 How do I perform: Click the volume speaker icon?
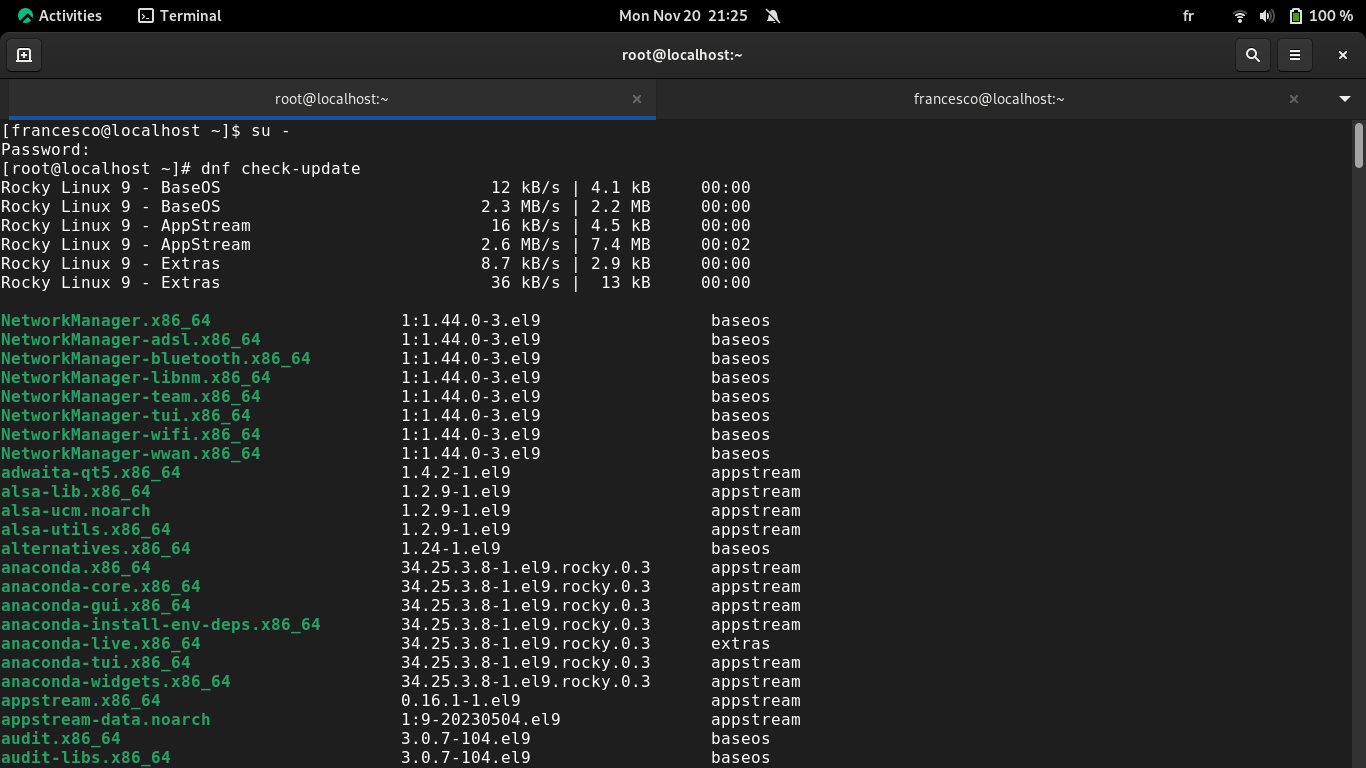(x=1267, y=16)
